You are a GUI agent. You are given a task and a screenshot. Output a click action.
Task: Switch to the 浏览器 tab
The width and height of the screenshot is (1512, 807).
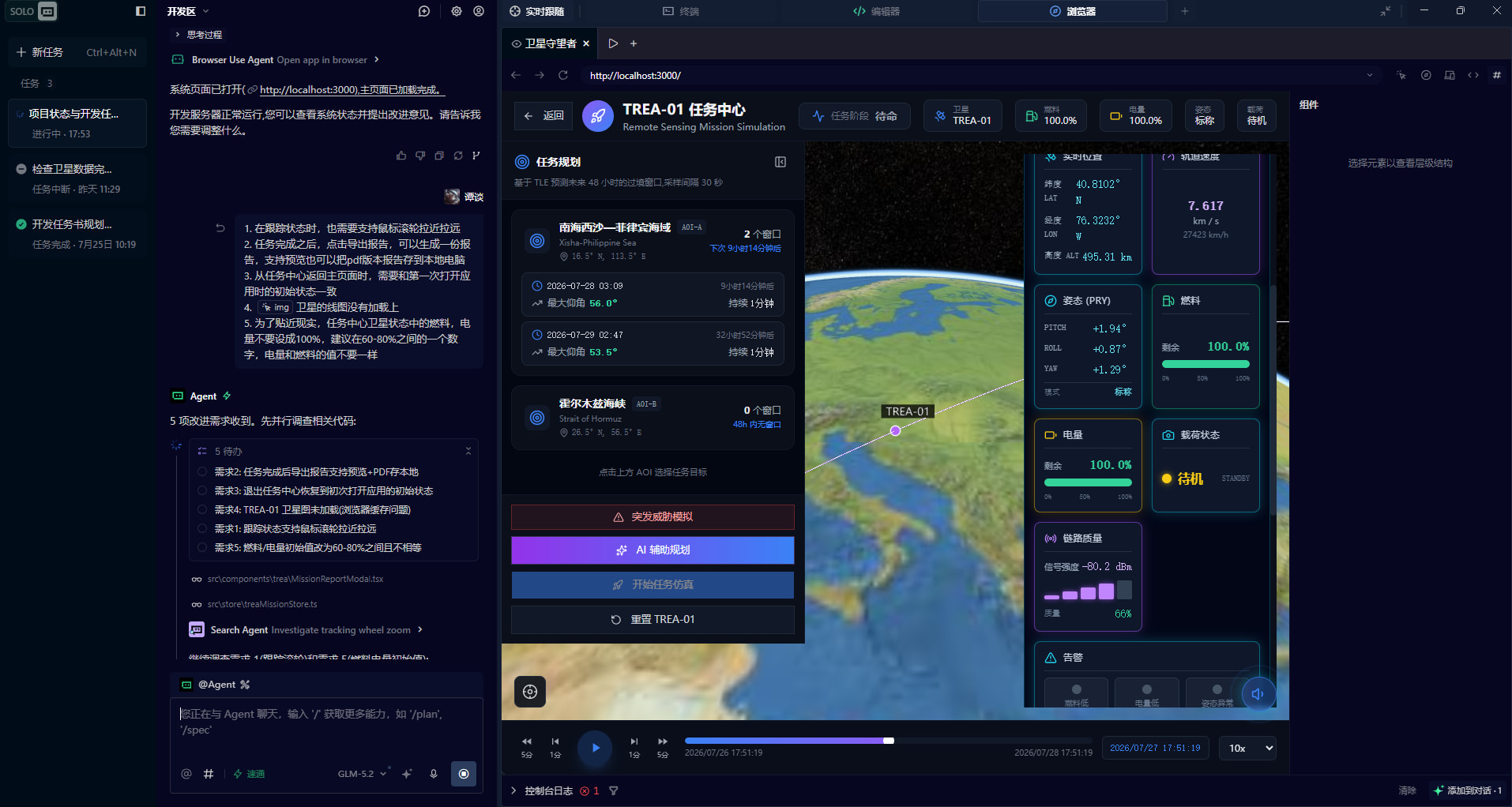(x=1072, y=11)
